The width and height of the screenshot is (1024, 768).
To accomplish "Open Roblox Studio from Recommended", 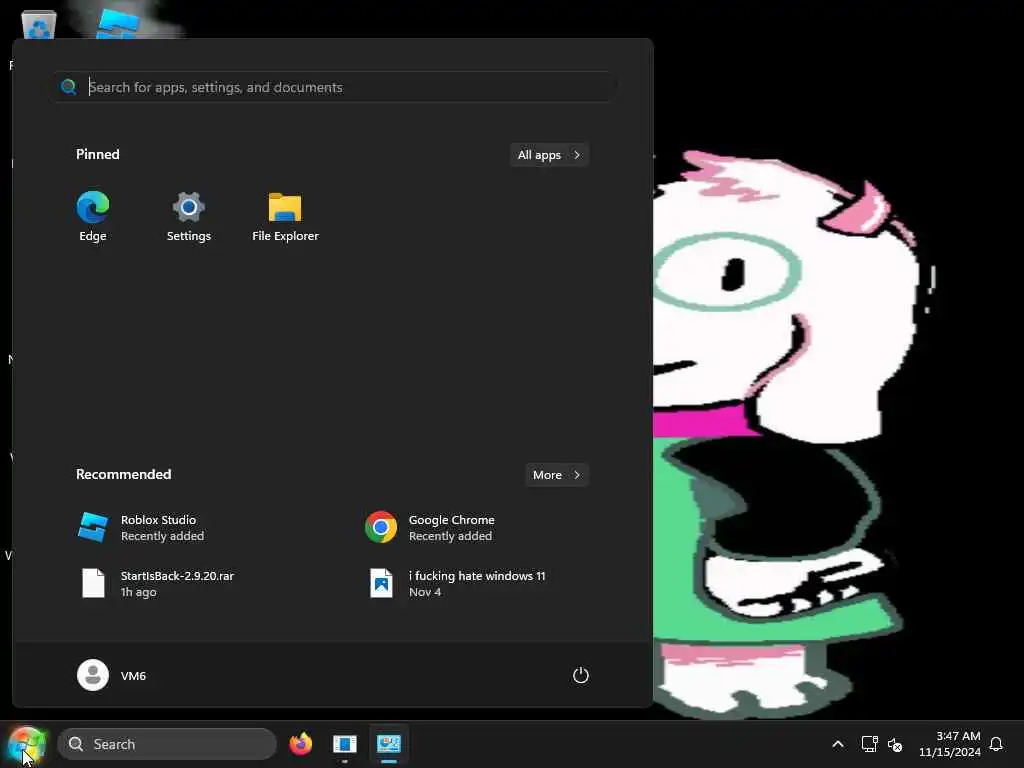I will click(x=140, y=528).
